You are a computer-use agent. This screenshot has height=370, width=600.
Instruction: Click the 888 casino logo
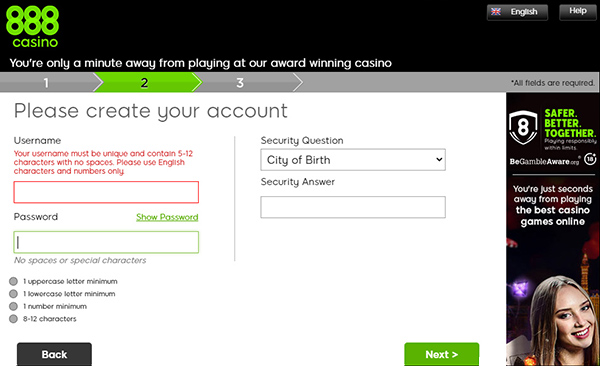click(33, 26)
